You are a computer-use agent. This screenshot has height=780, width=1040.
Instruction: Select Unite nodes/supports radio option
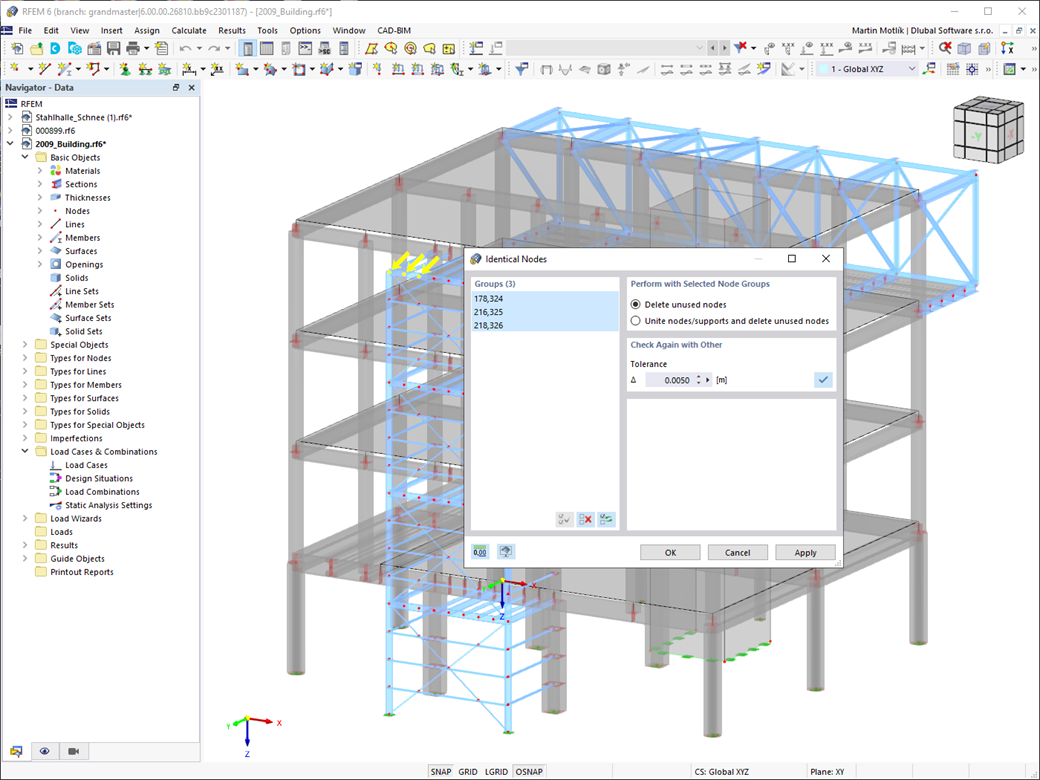tap(730, 321)
